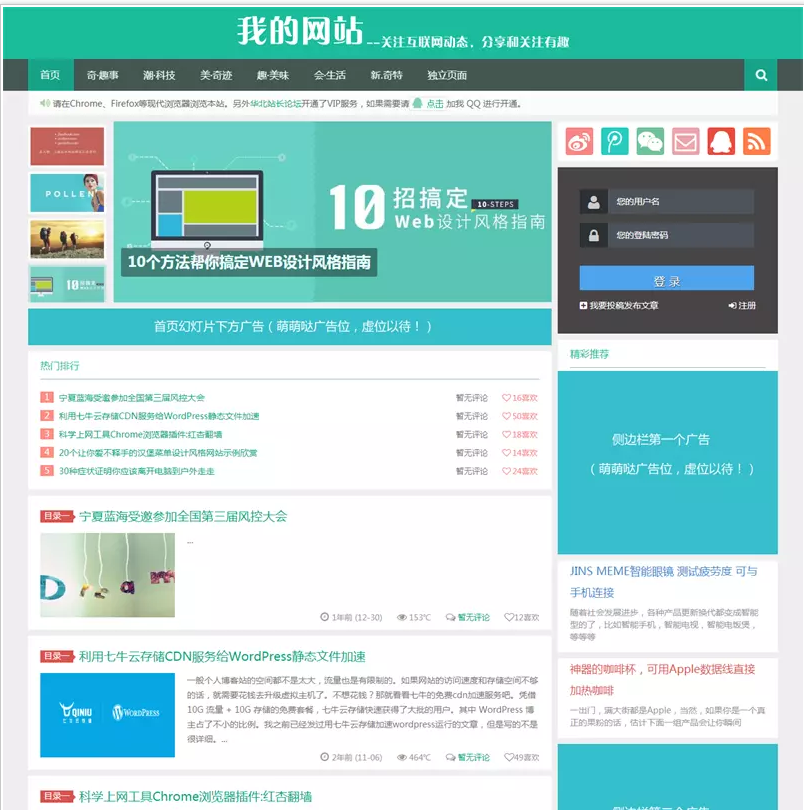Click 暂无评论 under the 153℃ article
The height and width of the screenshot is (810, 804).
pos(473,617)
